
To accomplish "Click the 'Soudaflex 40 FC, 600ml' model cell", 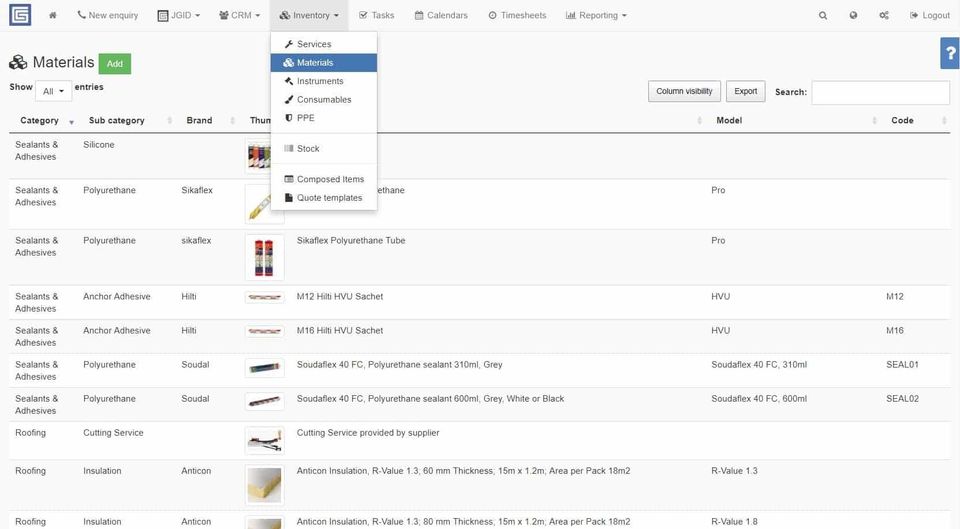I will (x=759, y=399).
